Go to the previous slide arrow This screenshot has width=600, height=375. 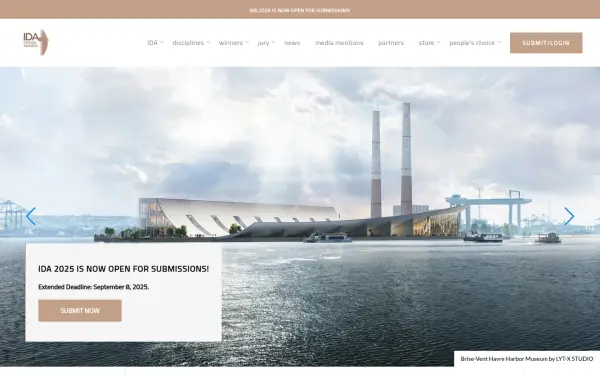pyautogui.click(x=31, y=217)
